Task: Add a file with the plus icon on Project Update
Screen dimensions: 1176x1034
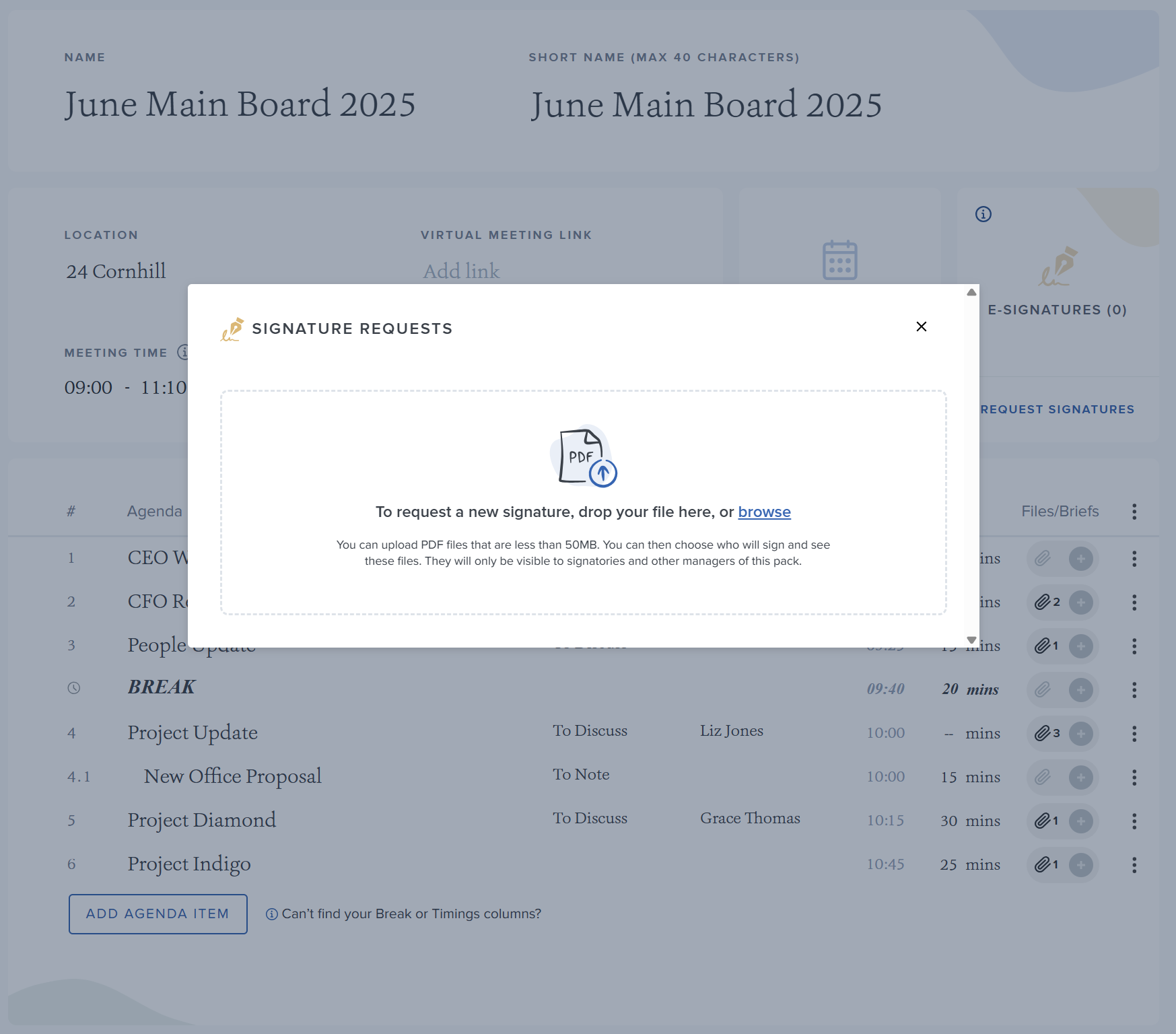Action: coord(1081,734)
